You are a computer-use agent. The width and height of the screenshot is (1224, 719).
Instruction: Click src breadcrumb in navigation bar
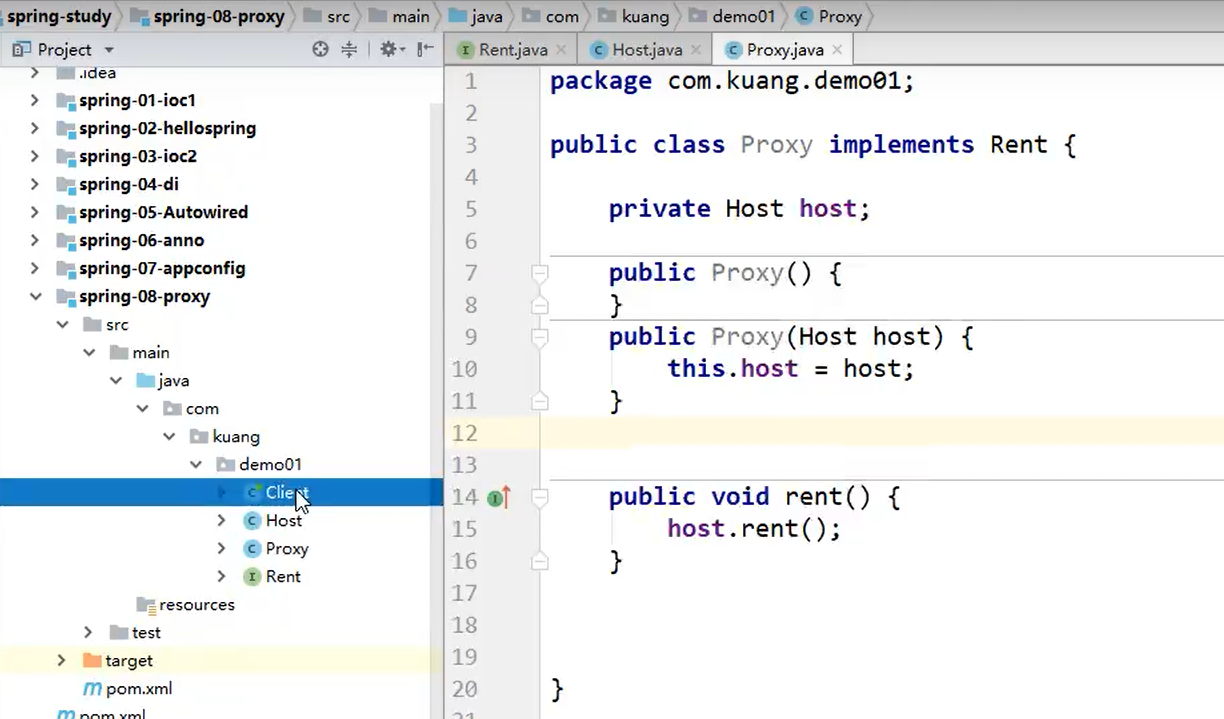click(326, 16)
